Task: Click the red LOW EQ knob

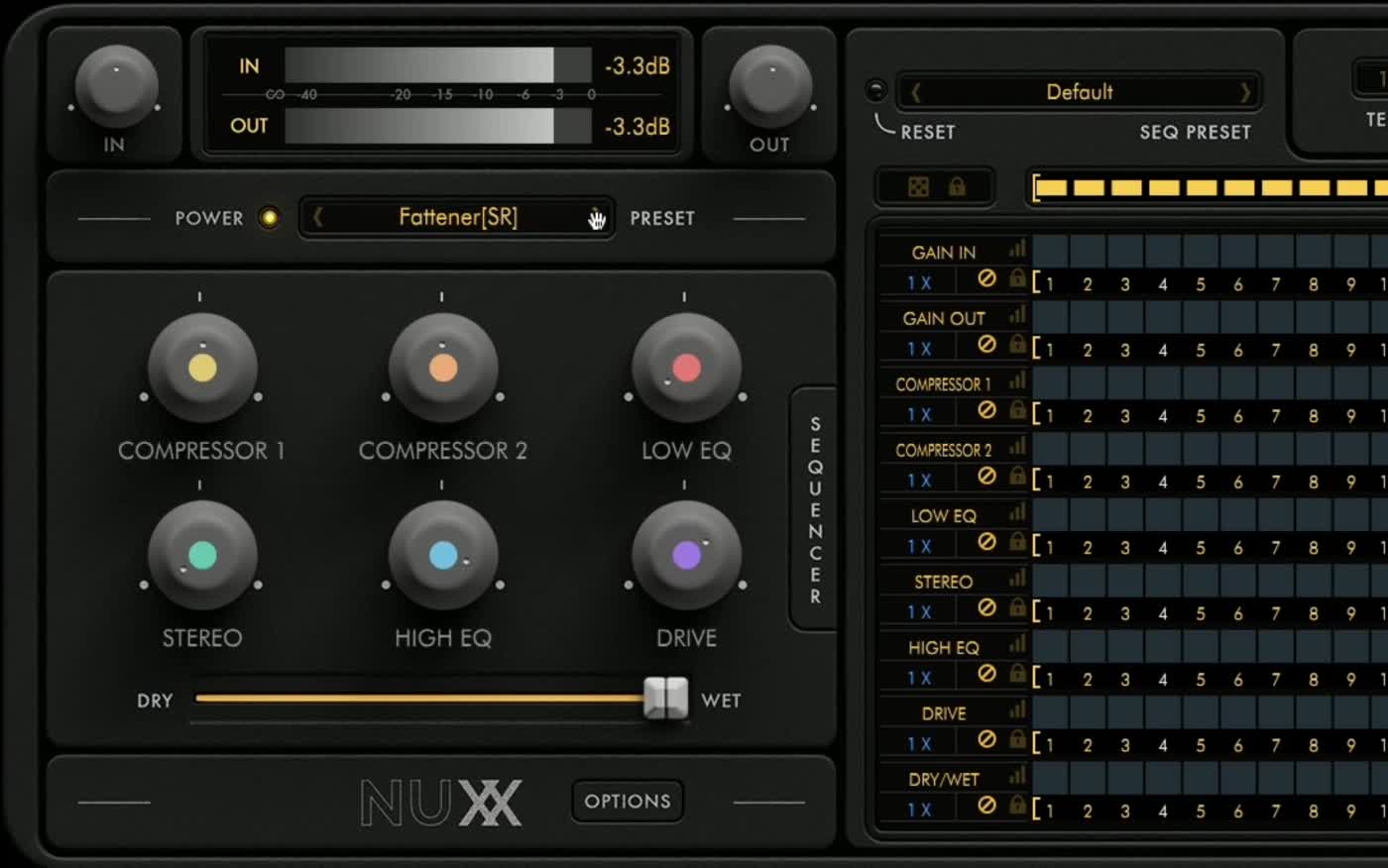Action: [x=686, y=368]
